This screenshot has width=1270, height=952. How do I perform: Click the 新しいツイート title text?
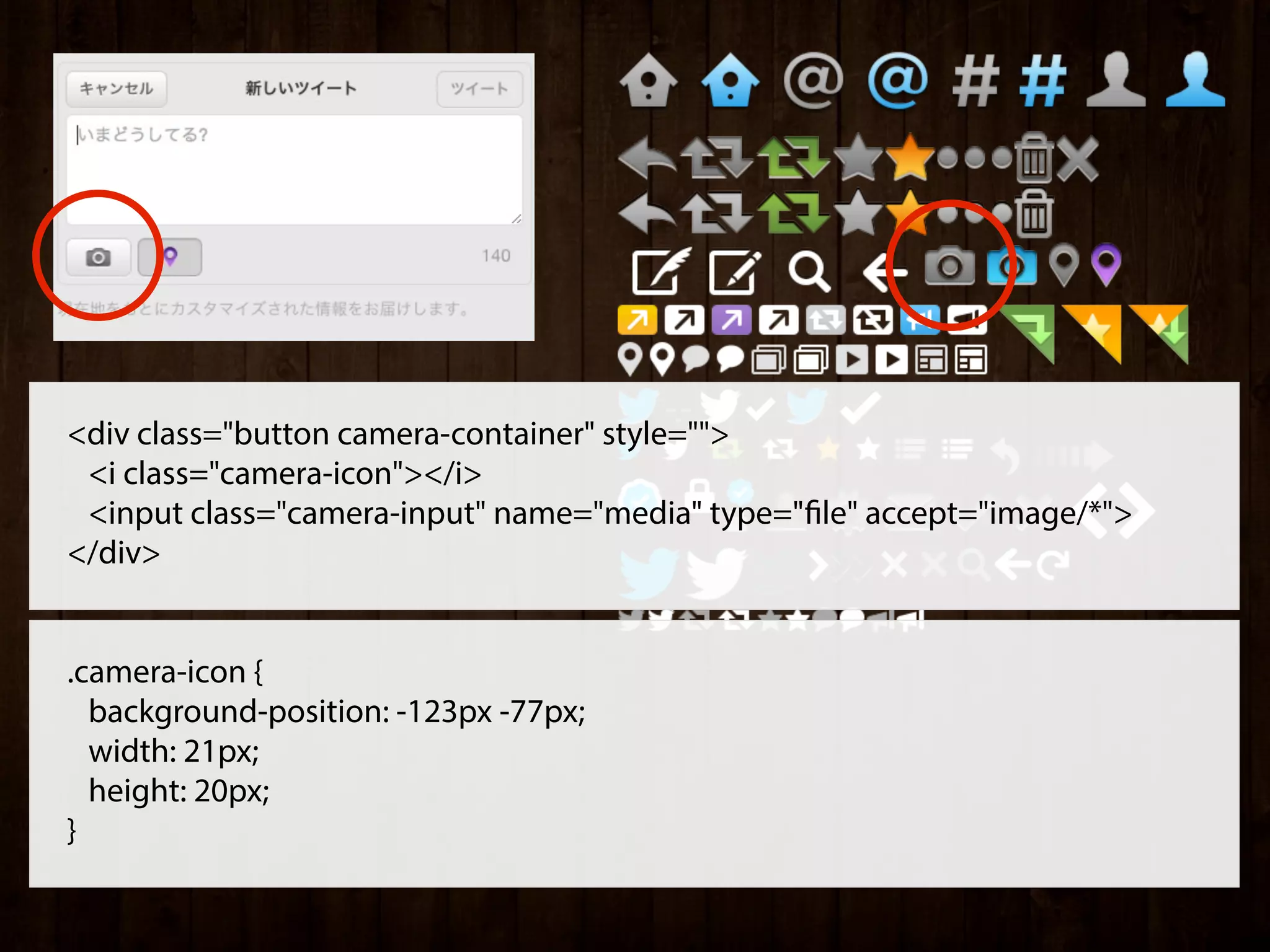click(x=301, y=88)
